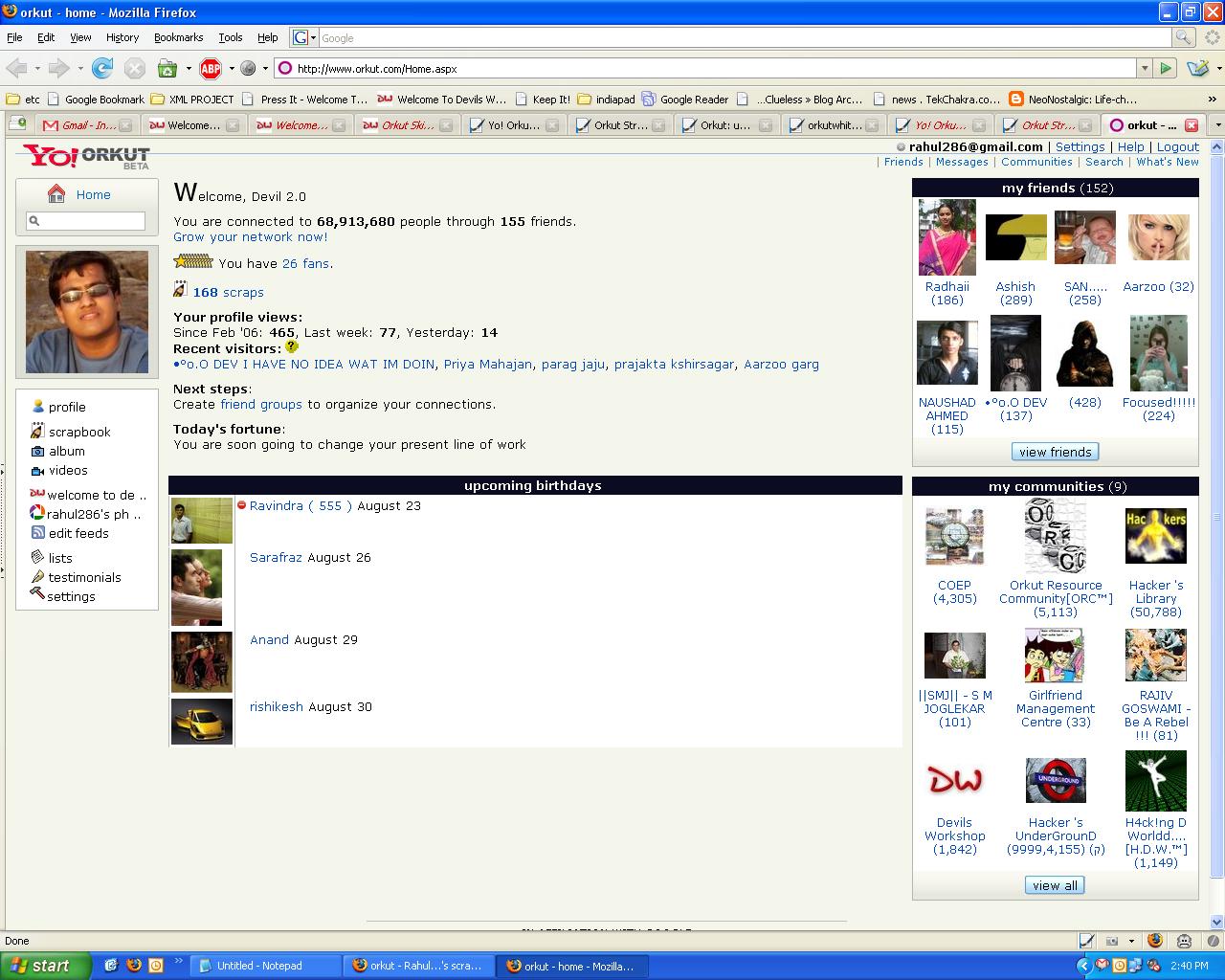Click the recent visitors help question icon

click(x=292, y=346)
